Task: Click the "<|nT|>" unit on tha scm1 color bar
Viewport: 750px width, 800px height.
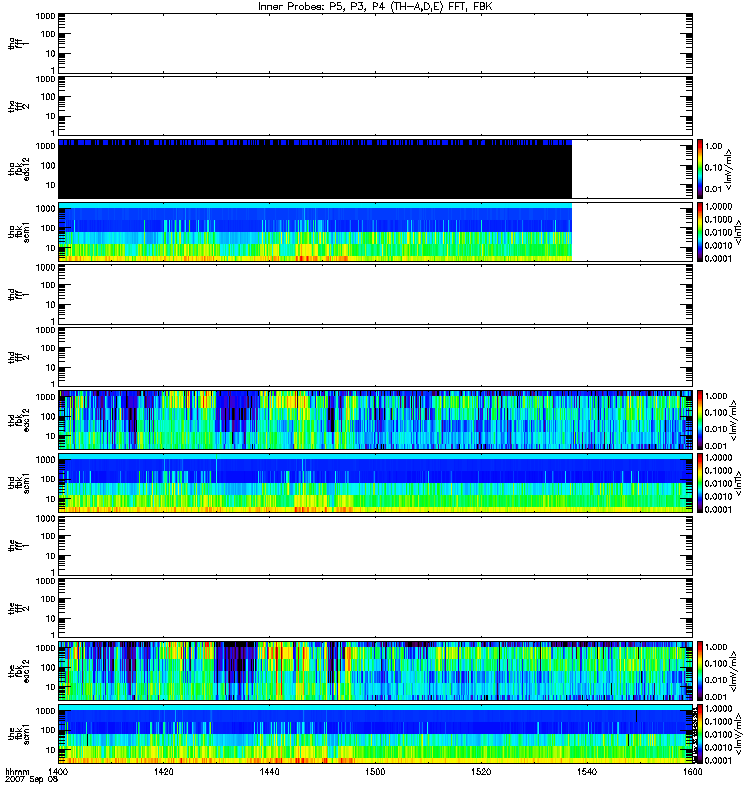Action: click(738, 232)
